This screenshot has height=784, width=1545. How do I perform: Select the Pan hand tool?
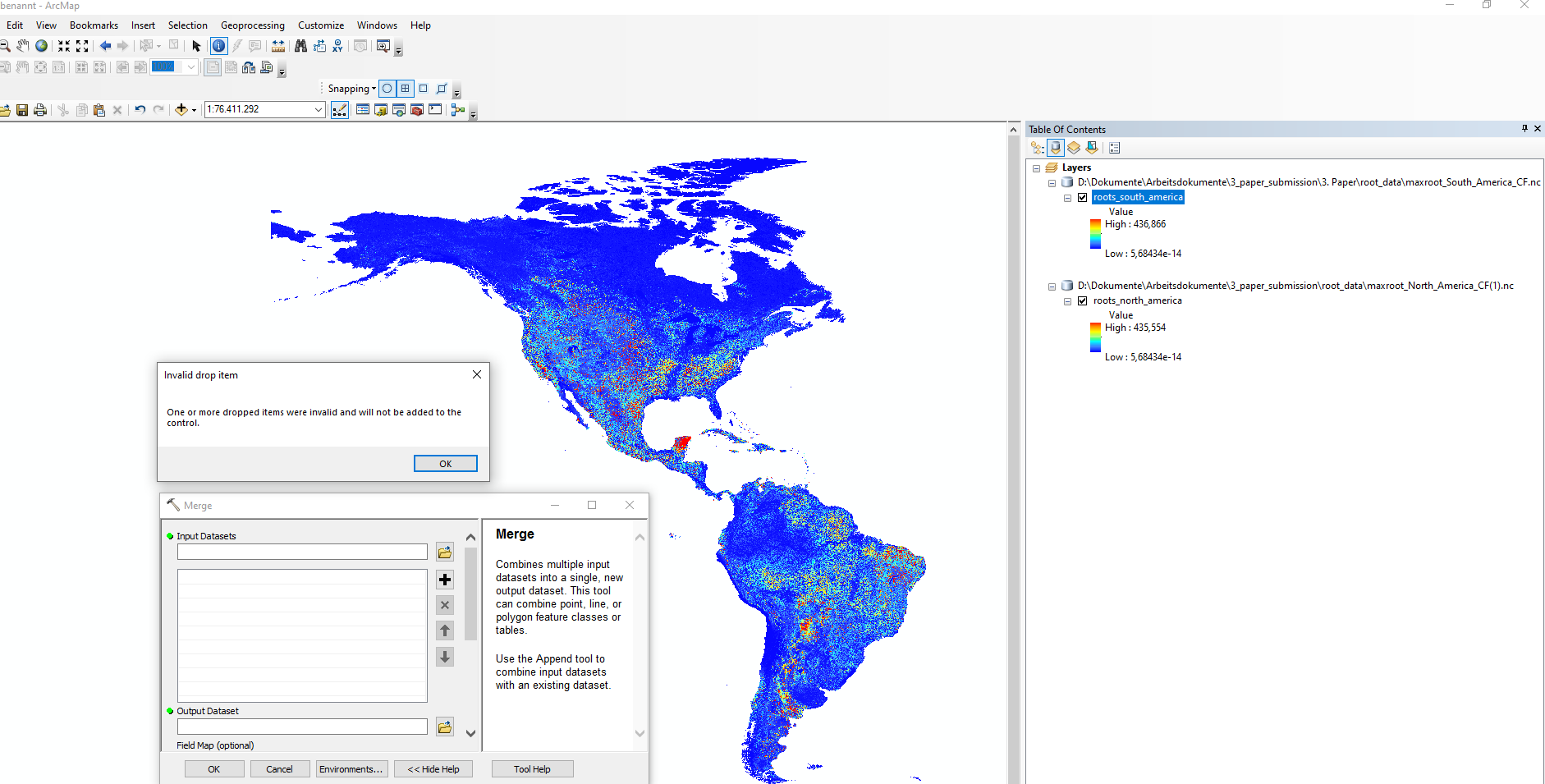pyautogui.click(x=23, y=46)
